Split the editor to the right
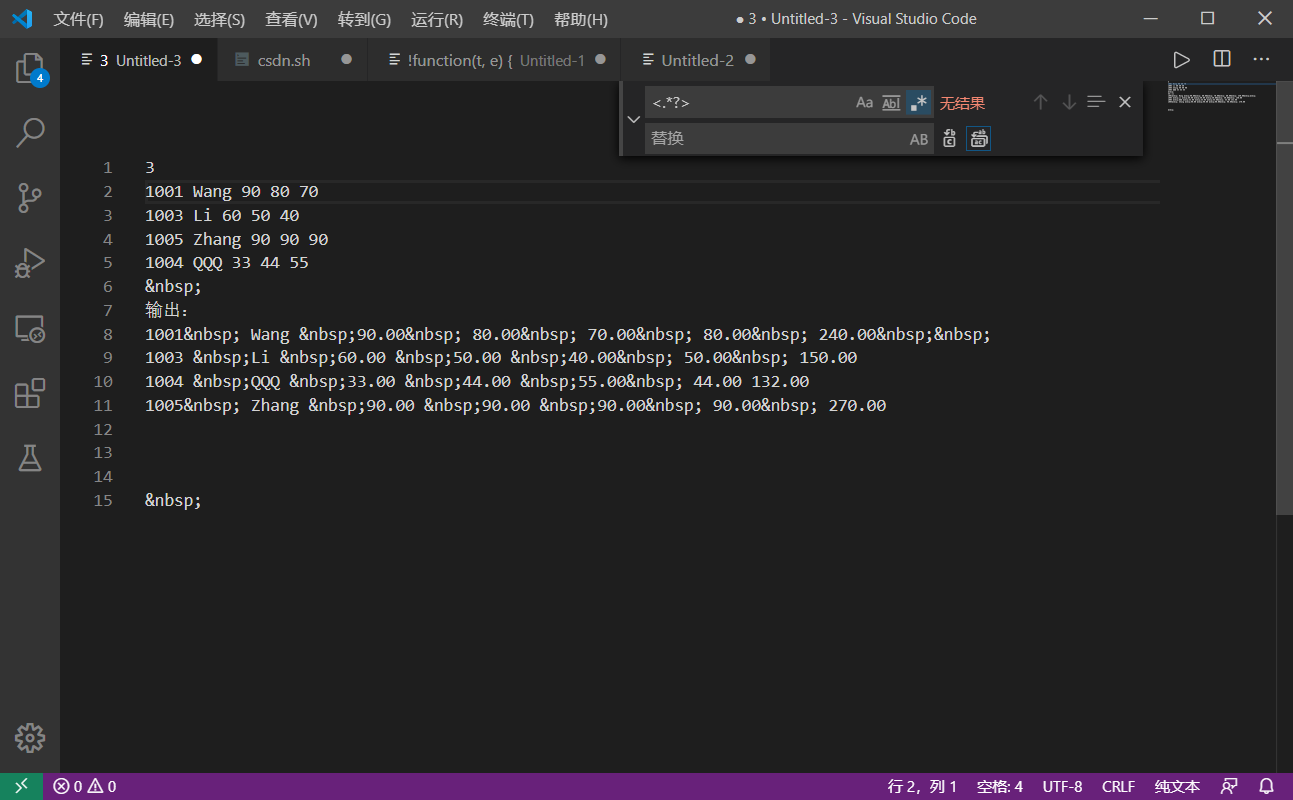Screen dimensions: 1293x800 (1222, 60)
